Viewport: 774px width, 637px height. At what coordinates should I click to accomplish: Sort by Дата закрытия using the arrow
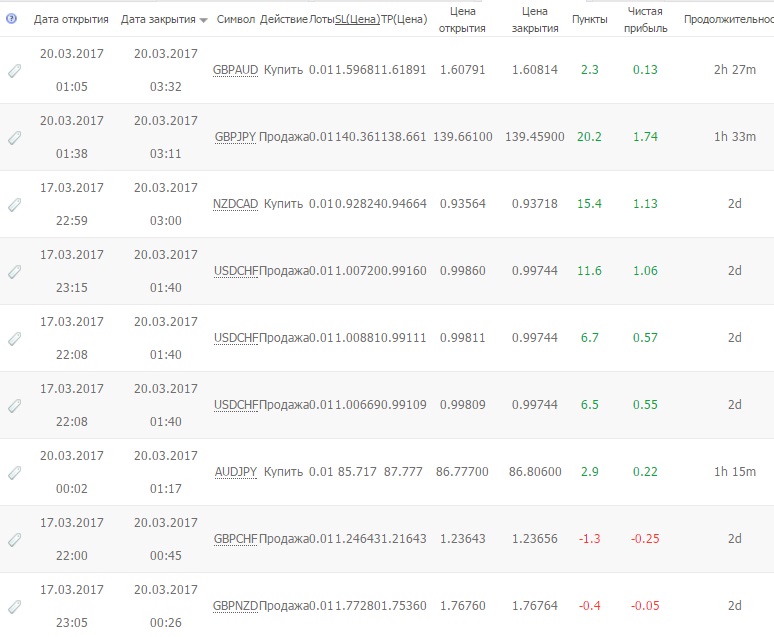[x=203, y=20]
